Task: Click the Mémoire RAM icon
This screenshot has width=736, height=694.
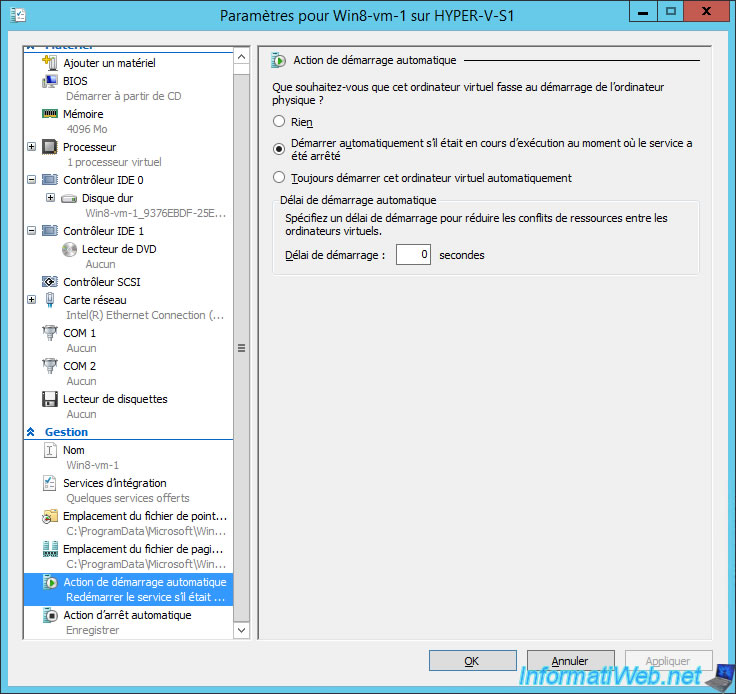Action: coord(50,114)
